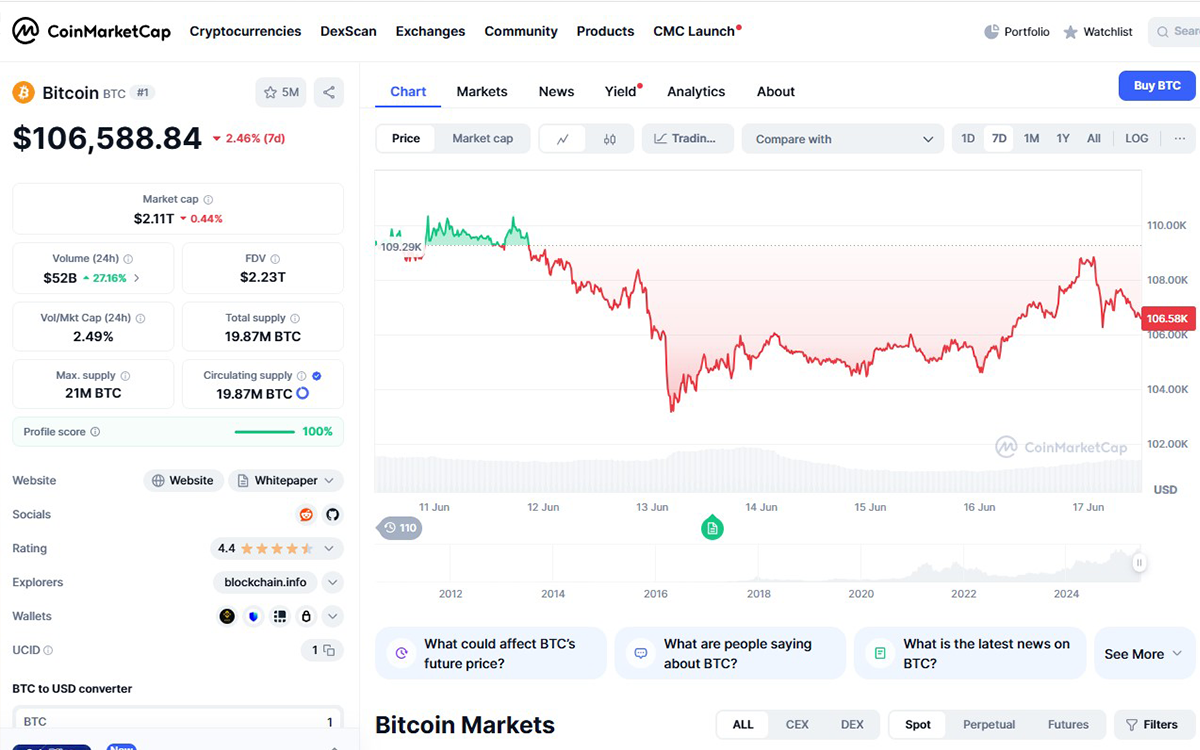Expand Wallets list chevron
This screenshot has height=750, width=1200.
point(333,616)
